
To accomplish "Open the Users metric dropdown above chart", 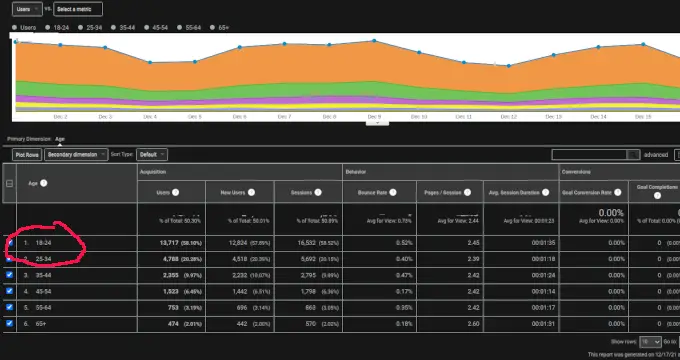I will click(x=27, y=9).
